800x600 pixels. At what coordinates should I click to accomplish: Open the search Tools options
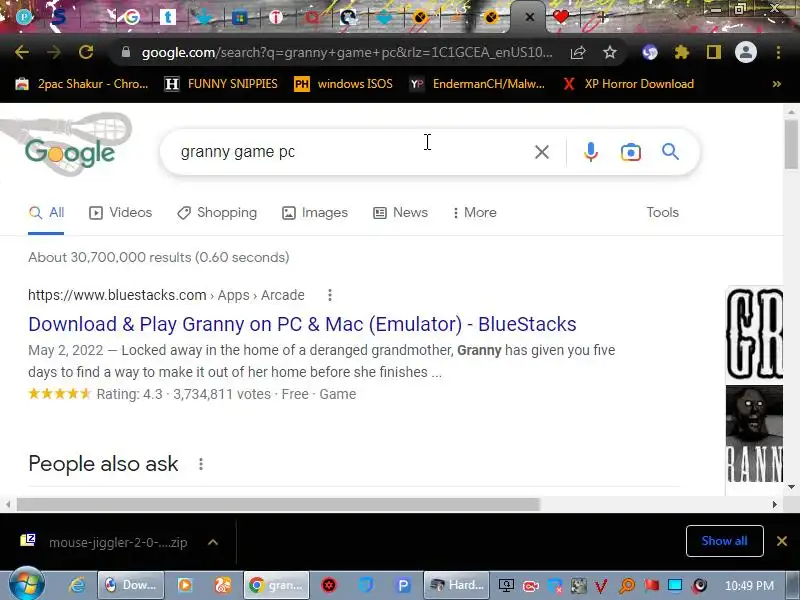tap(662, 212)
